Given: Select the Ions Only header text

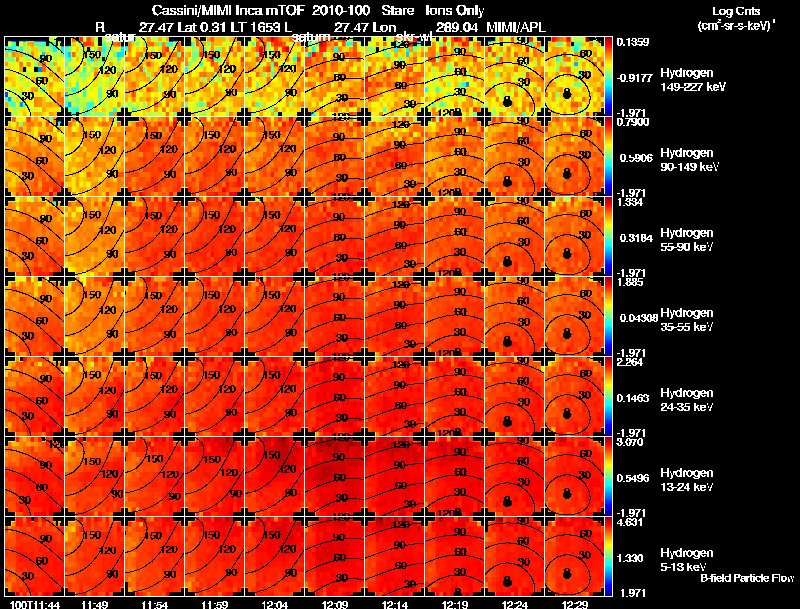Looking at the screenshot, I should coord(455,10).
